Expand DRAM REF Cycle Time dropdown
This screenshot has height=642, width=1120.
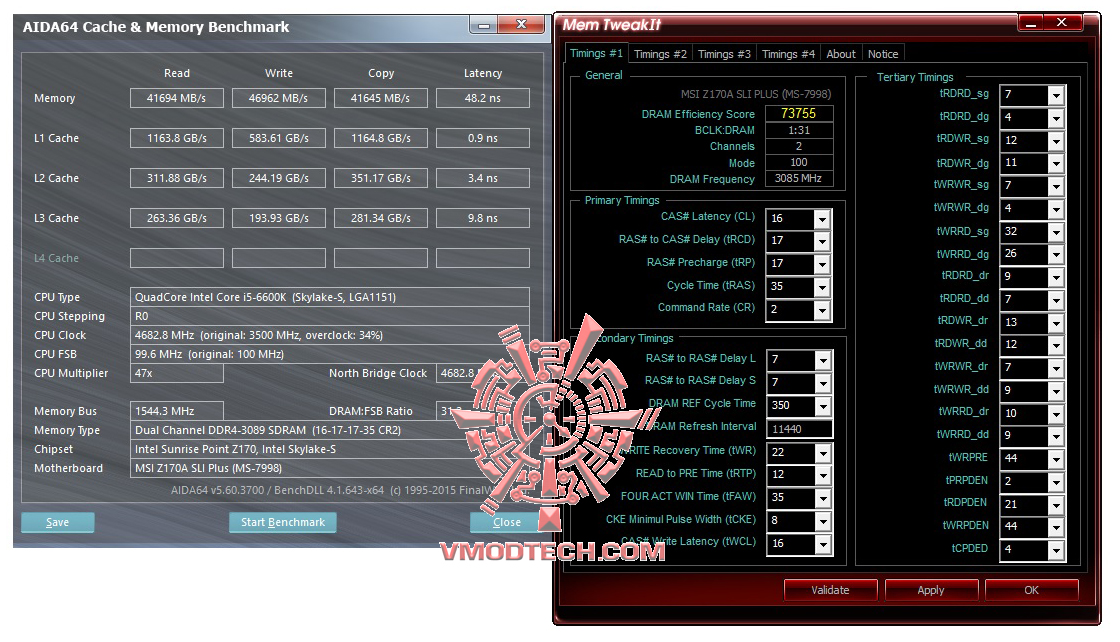[x=823, y=406]
